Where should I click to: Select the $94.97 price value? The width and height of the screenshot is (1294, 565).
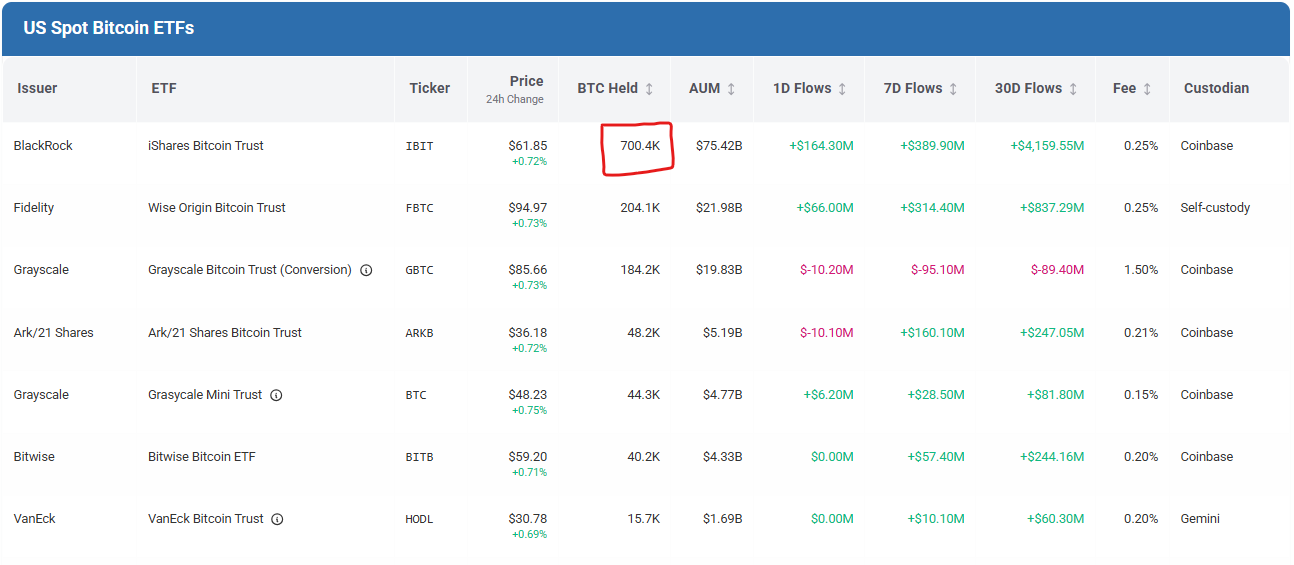(528, 208)
